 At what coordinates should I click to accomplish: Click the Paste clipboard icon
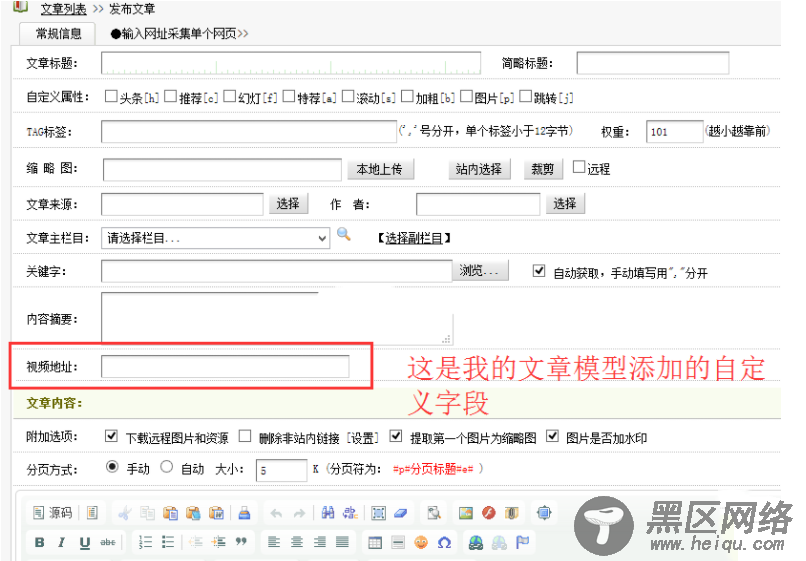click(170, 513)
